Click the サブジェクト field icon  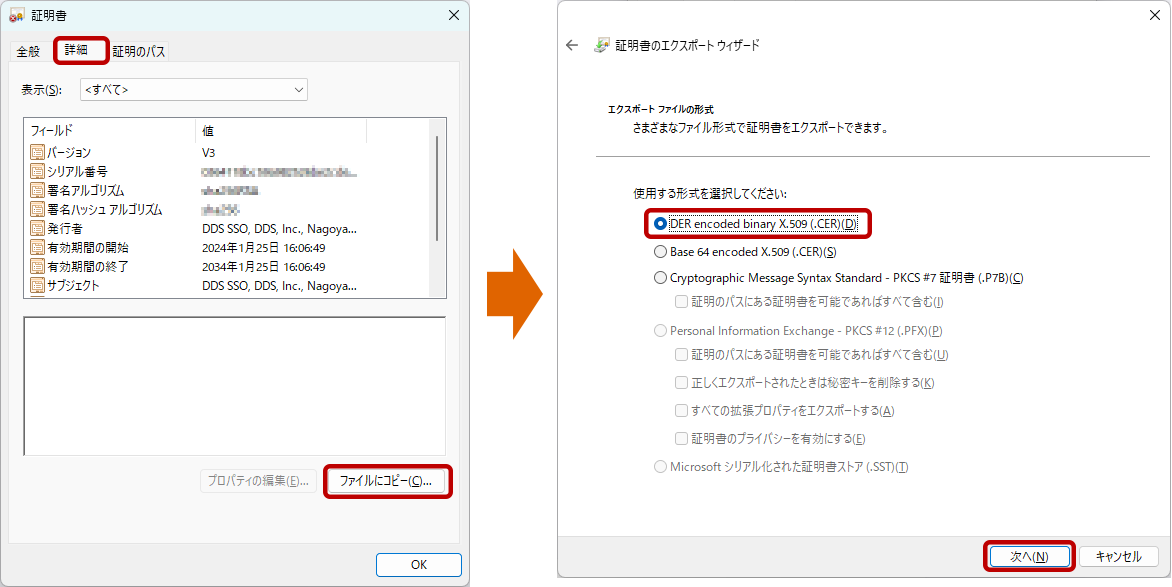38,286
